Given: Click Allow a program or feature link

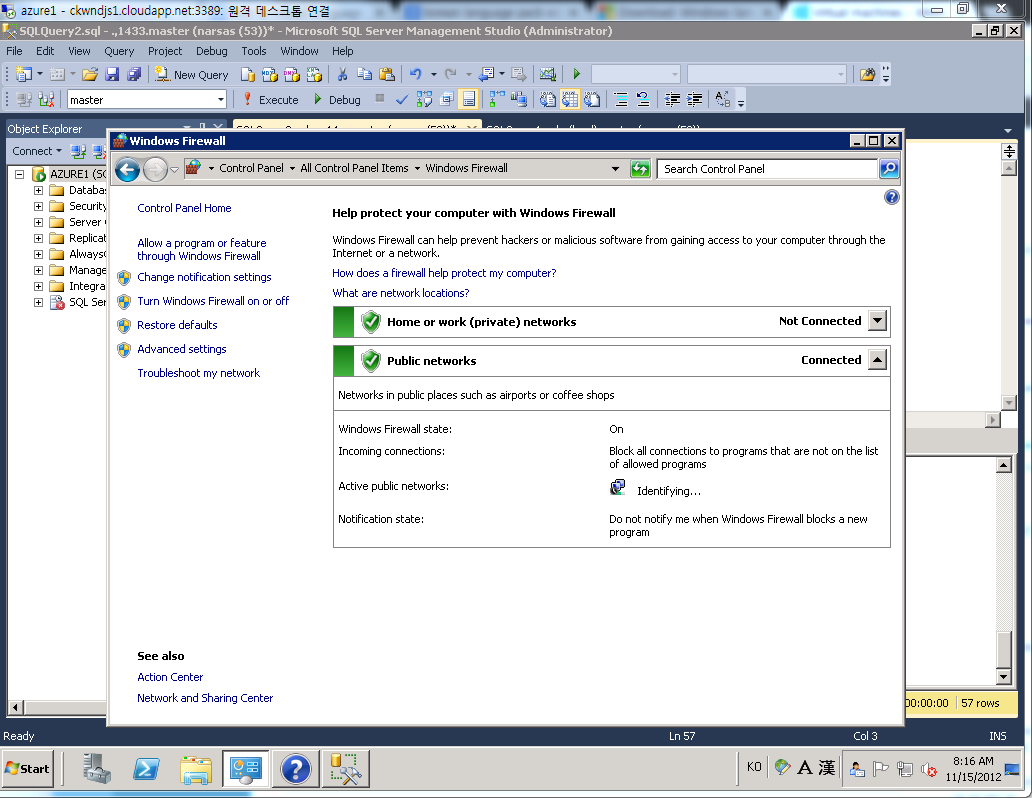Looking at the screenshot, I should (201, 250).
